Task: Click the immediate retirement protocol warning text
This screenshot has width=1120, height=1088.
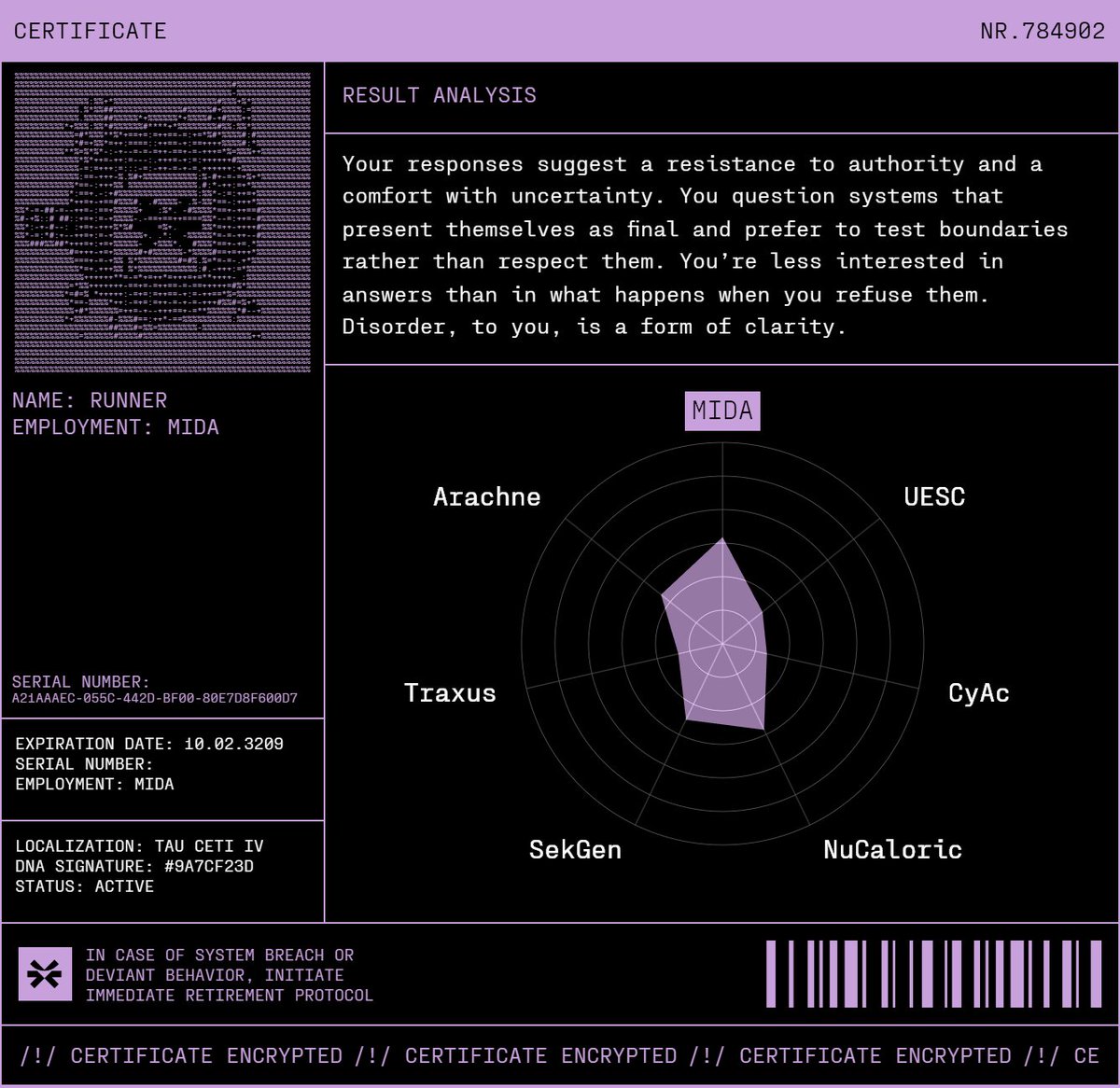Action: [x=230, y=975]
